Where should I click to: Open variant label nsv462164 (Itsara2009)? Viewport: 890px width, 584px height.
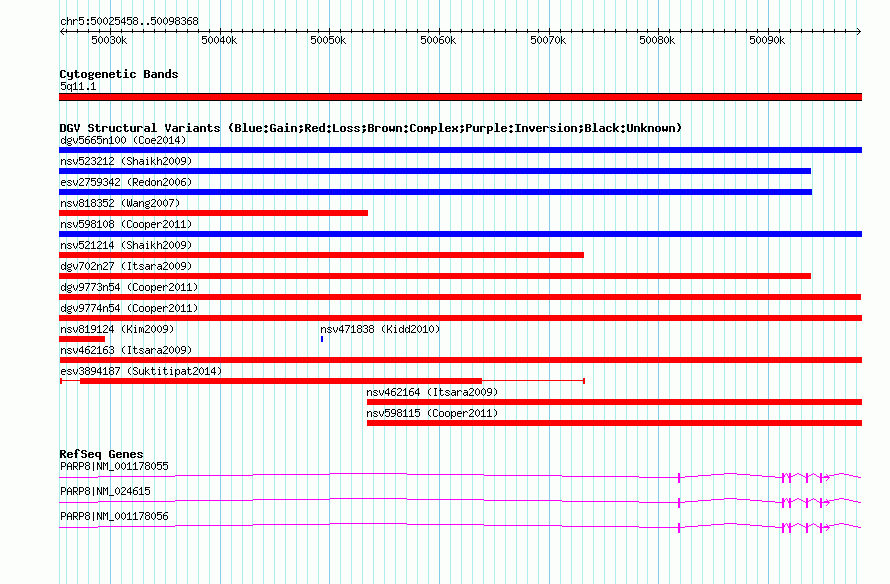coord(432,392)
